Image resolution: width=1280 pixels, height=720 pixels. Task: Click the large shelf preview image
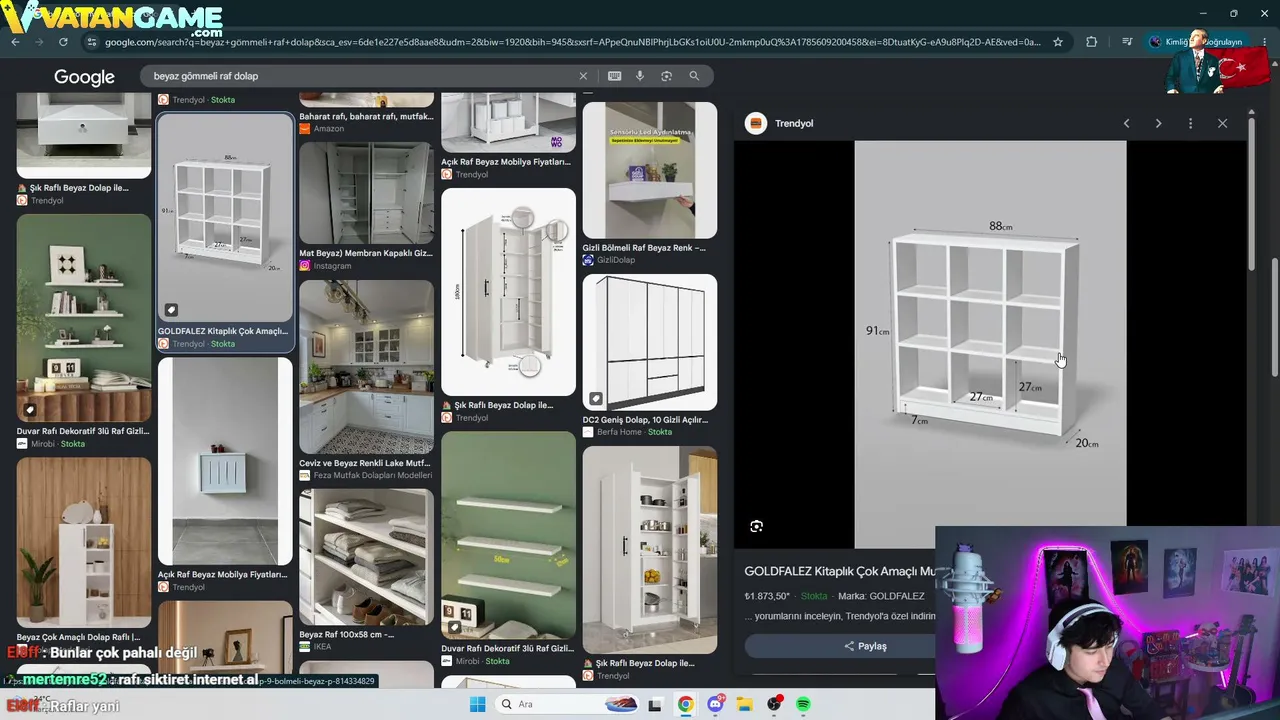(x=990, y=344)
